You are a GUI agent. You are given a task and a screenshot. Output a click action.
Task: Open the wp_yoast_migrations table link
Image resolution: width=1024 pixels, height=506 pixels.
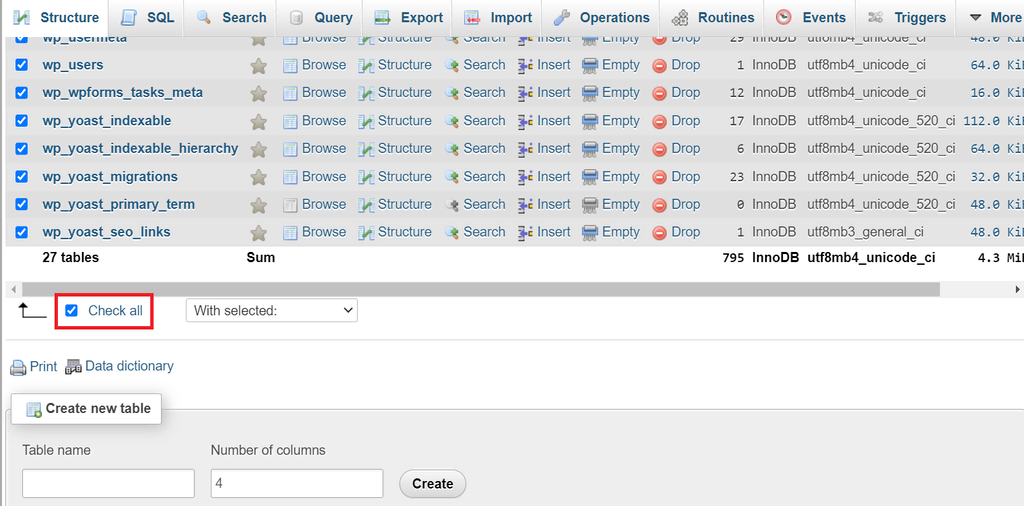coord(110,176)
